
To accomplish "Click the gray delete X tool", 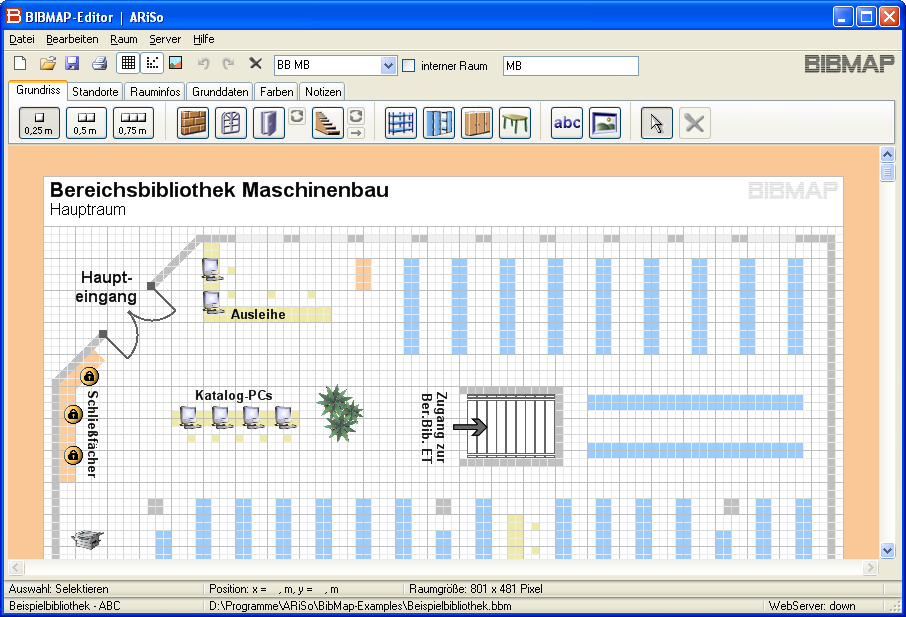I will click(695, 123).
